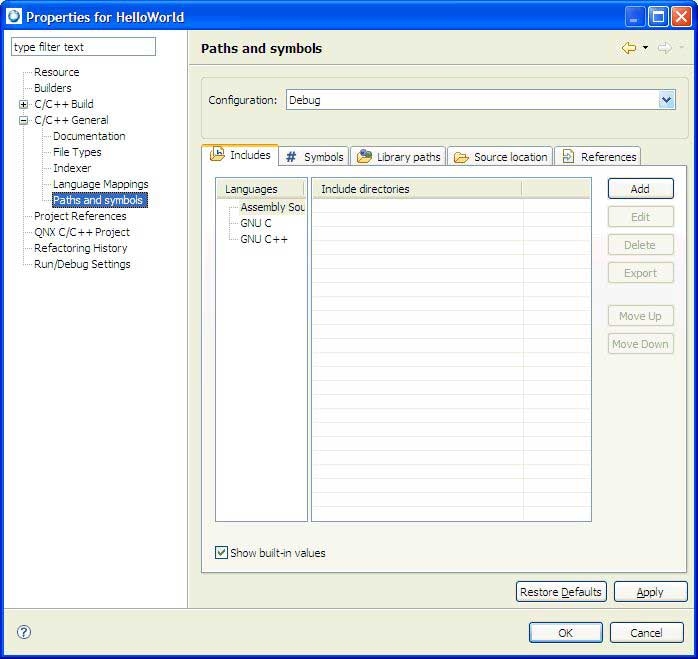This screenshot has height=659, width=698.
Task: Toggle the Show built-in values checkbox
Action: tap(222, 553)
